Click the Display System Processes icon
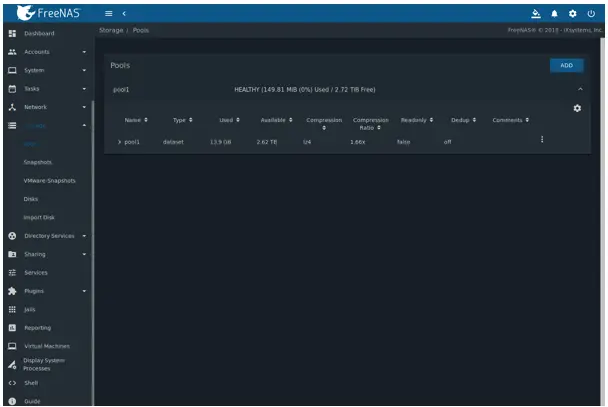The width and height of the screenshot is (608, 407). tap(12, 364)
